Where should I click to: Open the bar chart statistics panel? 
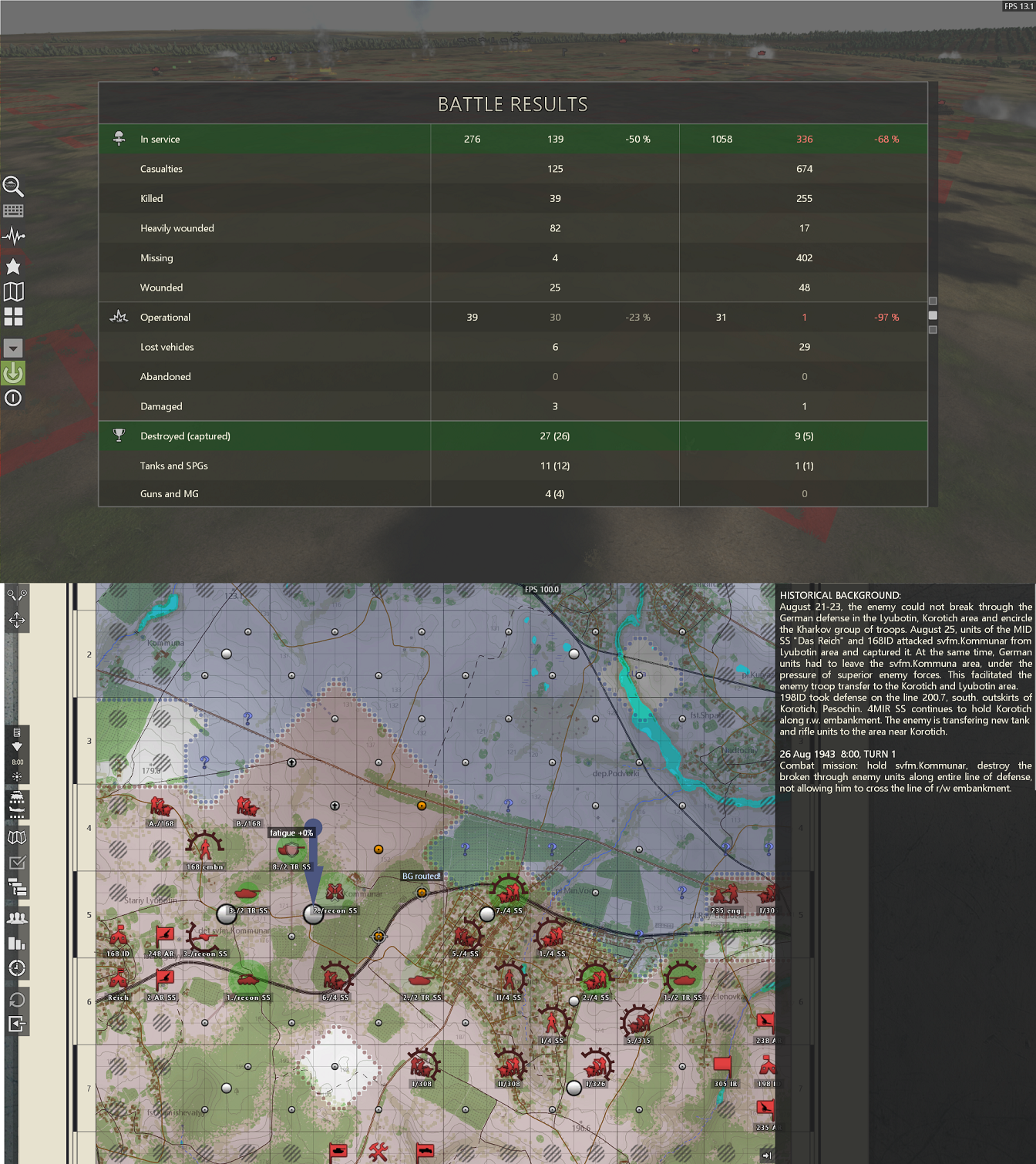[x=17, y=943]
